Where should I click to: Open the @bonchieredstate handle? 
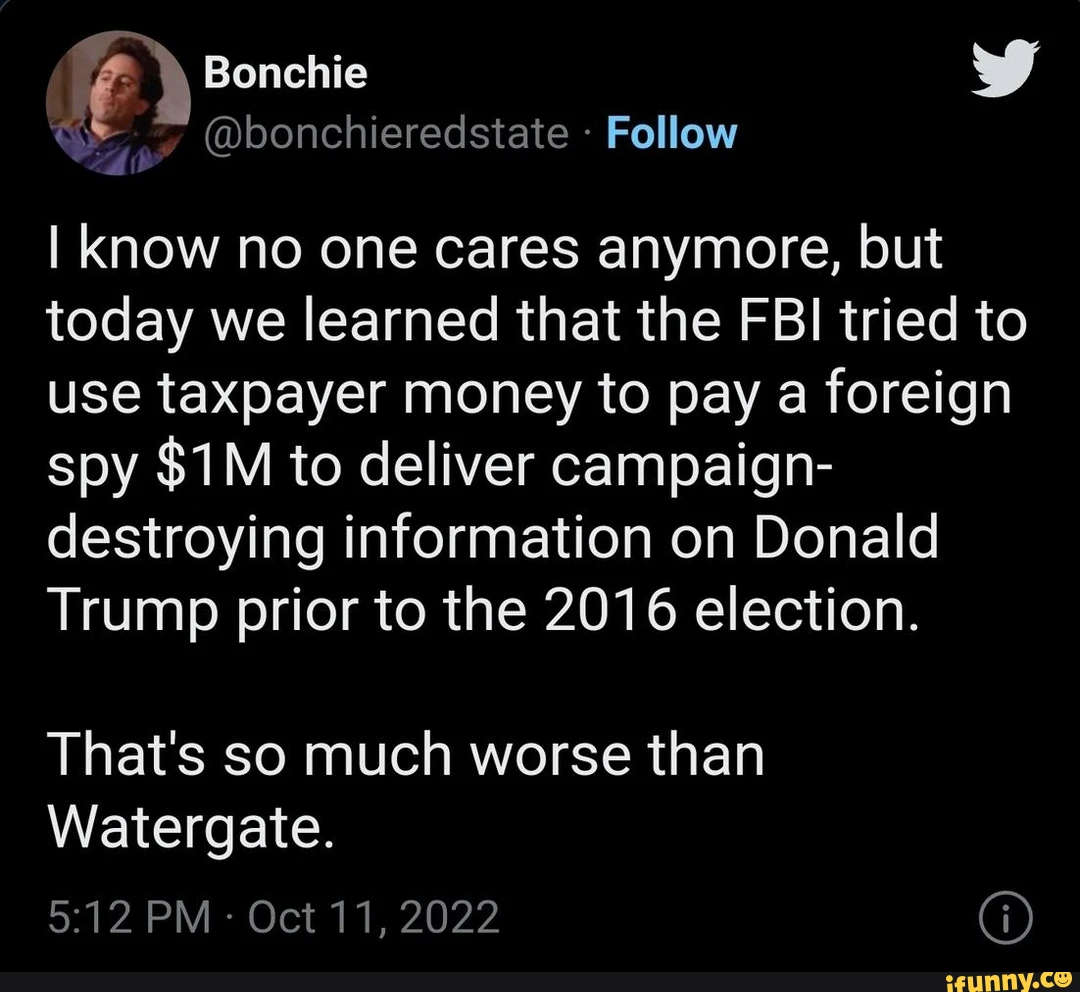click(x=386, y=133)
